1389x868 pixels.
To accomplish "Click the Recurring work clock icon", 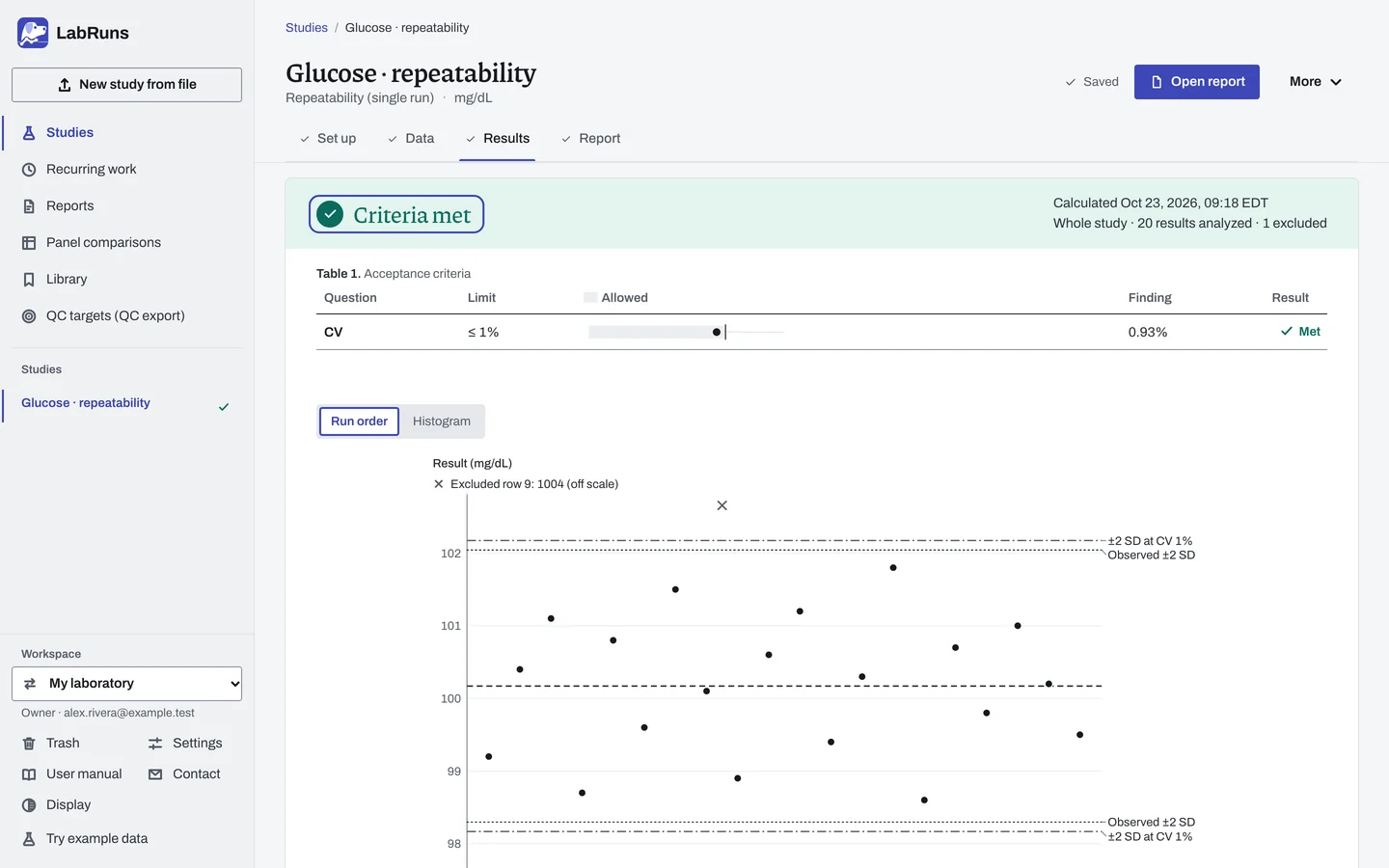I will [29, 170].
